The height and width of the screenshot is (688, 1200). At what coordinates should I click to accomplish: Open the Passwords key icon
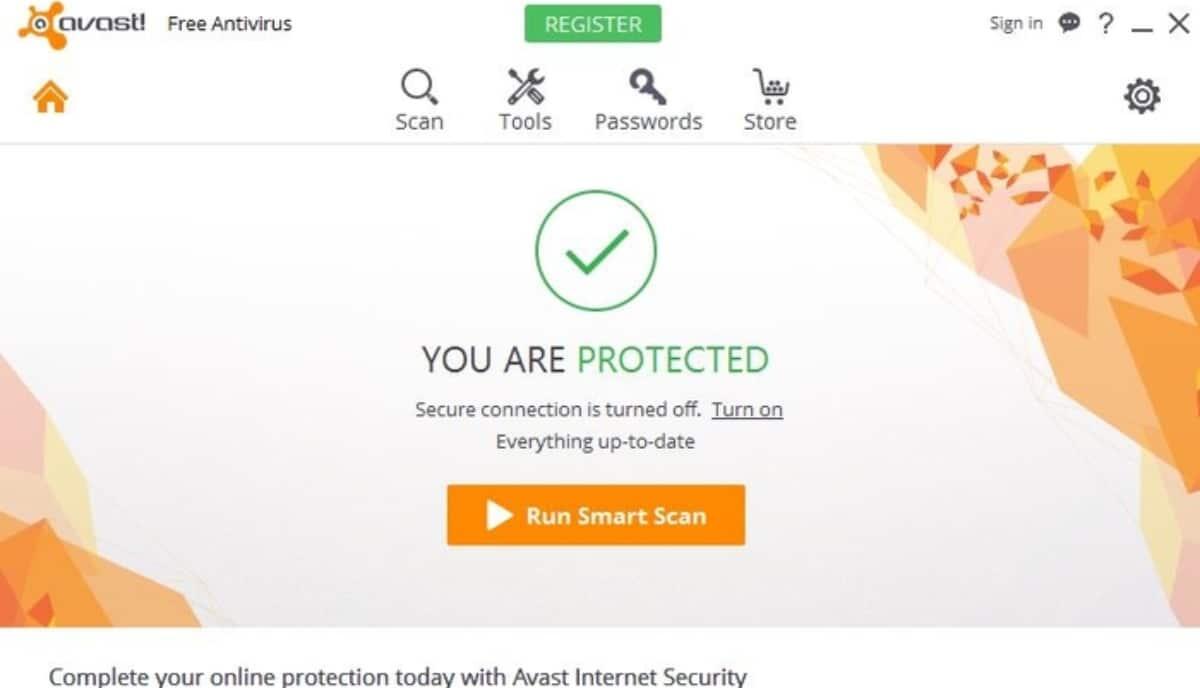pos(648,85)
